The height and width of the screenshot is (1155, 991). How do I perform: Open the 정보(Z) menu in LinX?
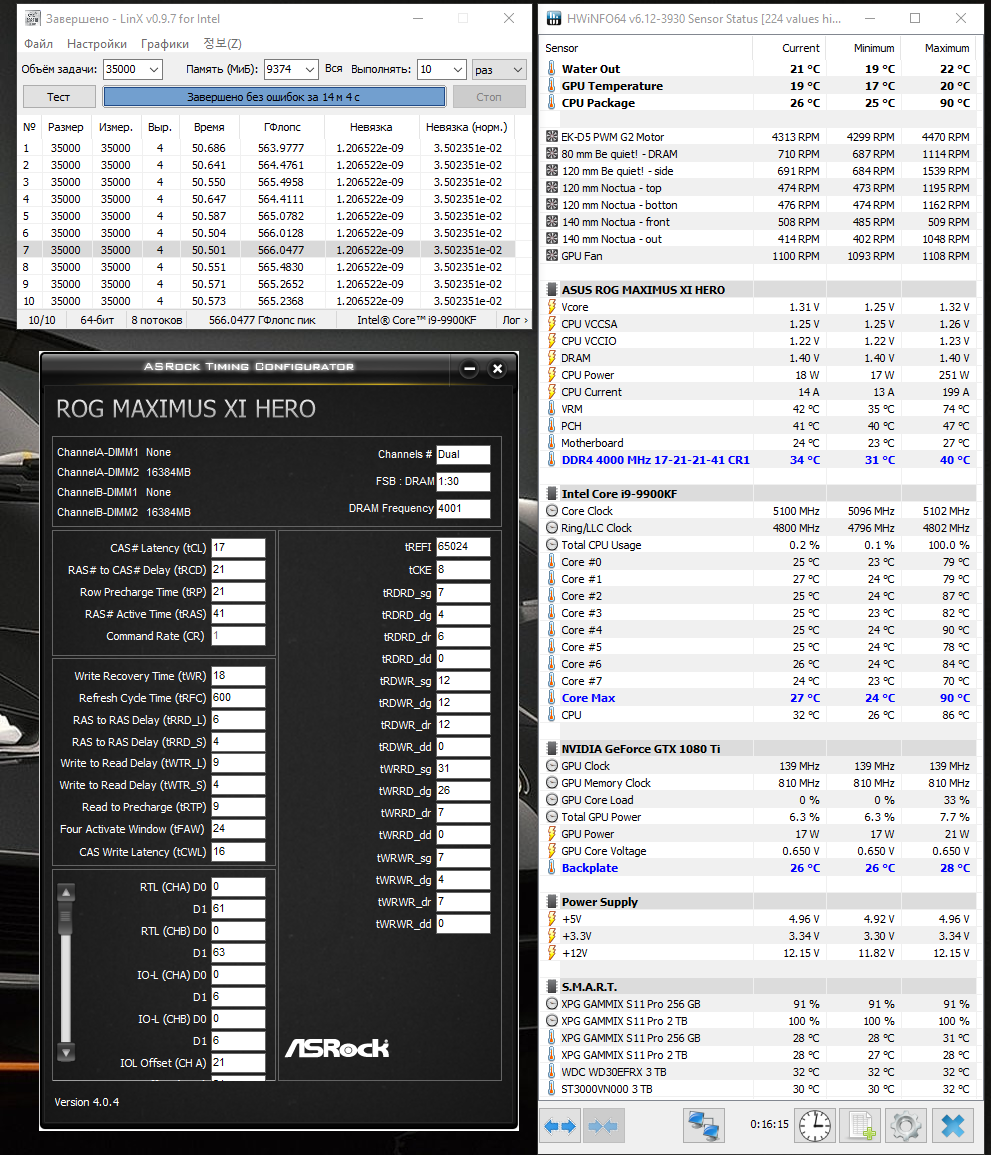(222, 43)
